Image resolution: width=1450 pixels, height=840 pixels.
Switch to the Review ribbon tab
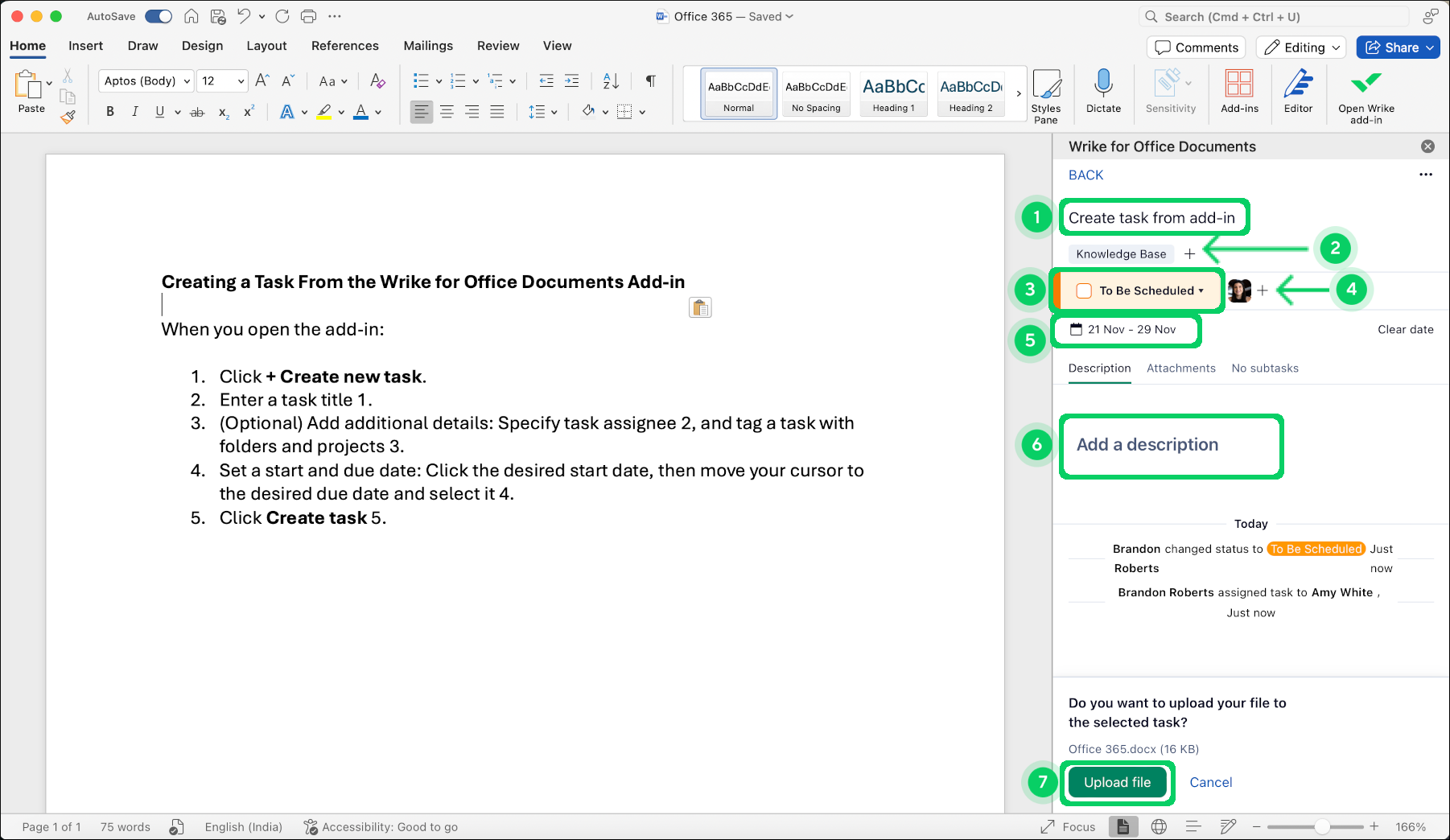click(x=497, y=46)
